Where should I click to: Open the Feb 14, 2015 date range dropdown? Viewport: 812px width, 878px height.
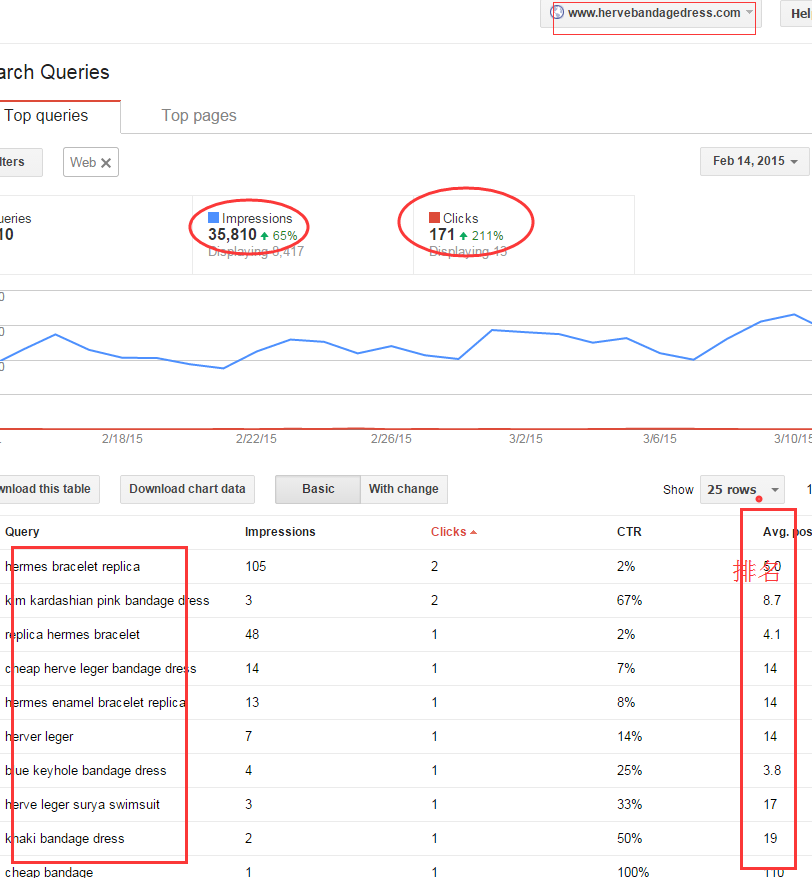[x=755, y=161]
